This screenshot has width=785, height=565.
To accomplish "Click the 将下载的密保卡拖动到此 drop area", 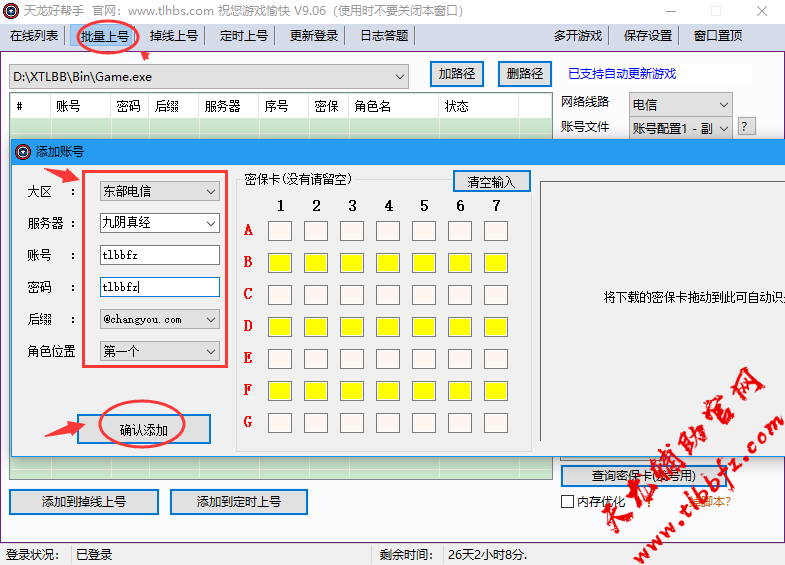I will 662,311.
